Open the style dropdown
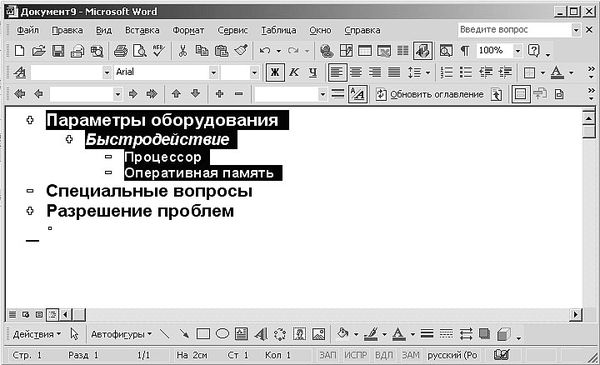 coord(107,72)
